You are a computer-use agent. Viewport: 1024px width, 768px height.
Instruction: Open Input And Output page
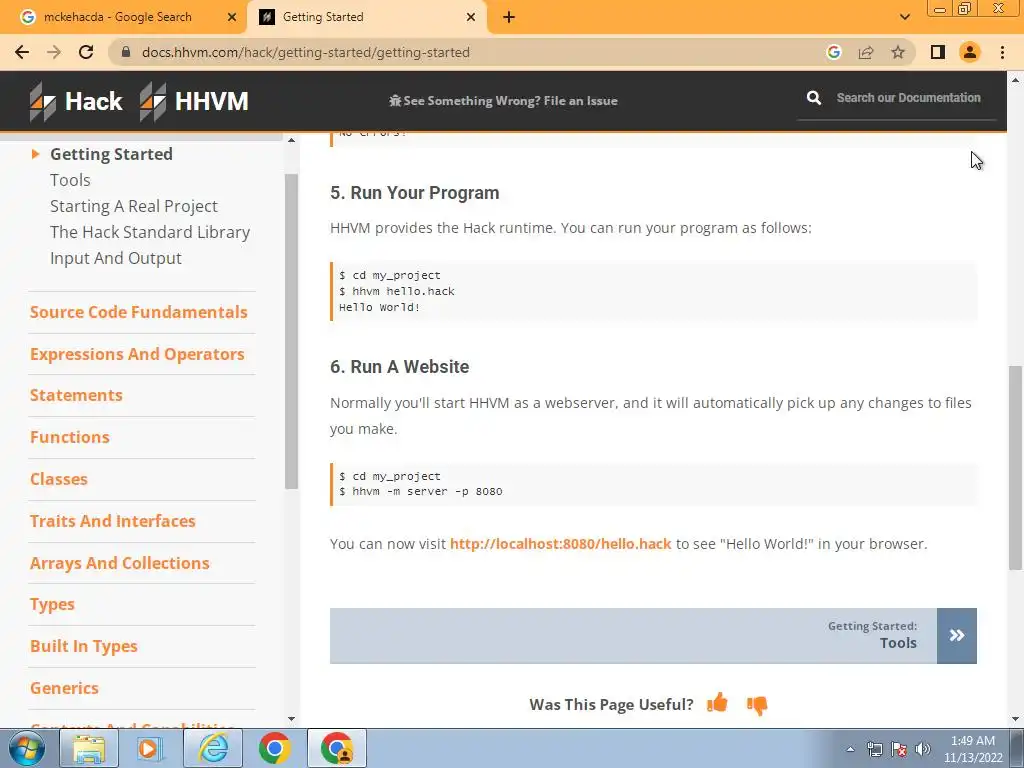[116, 259]
